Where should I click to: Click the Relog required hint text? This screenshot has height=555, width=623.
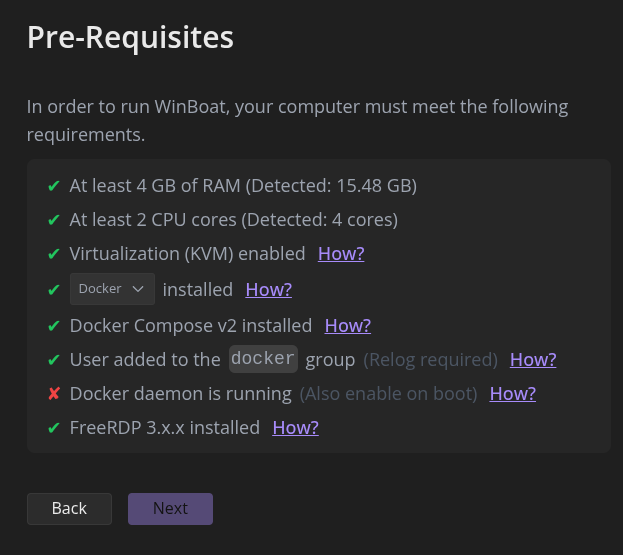tap(430, 359)
